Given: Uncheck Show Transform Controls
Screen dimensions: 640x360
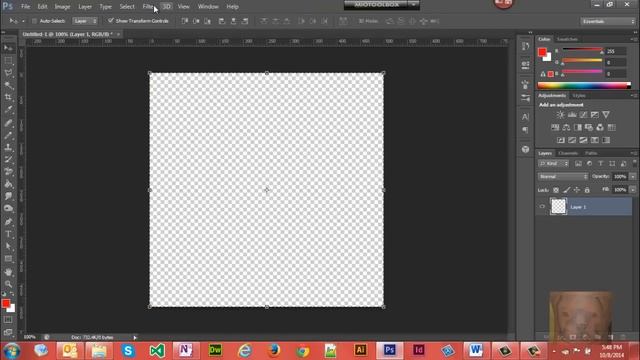Looking at the screenshot, I should [111, 20].
